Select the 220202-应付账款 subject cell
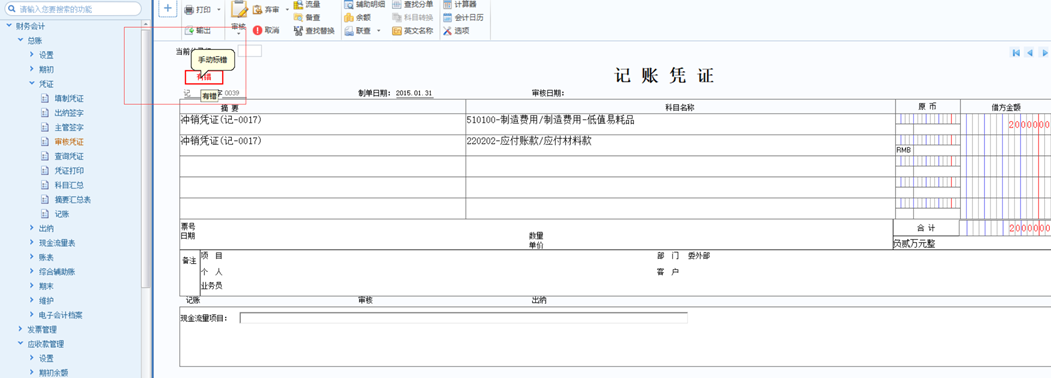The width and height of the screenshot is (1051, 378). [x=680, y=145]
